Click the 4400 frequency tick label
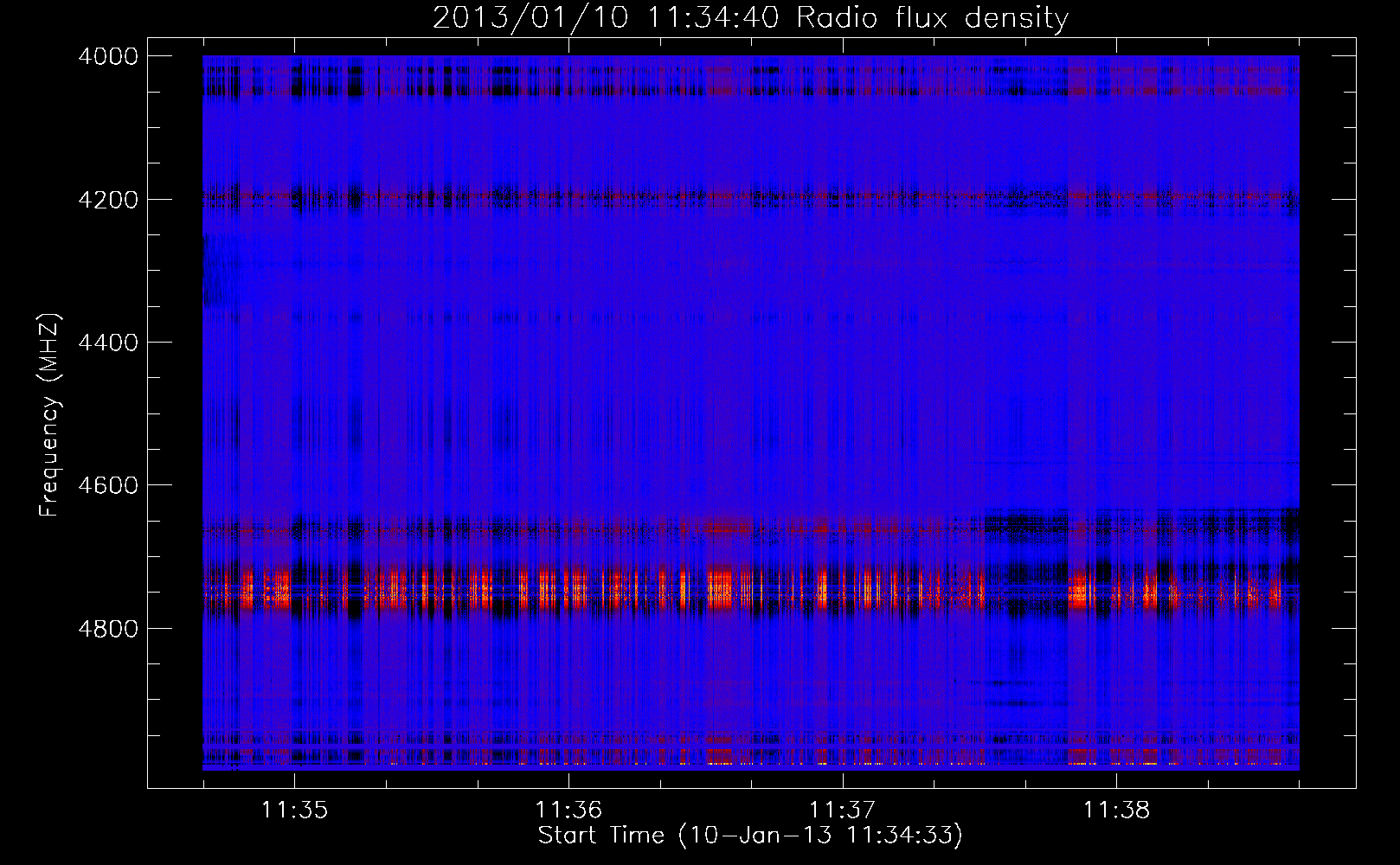 click(x=108, y=343)
